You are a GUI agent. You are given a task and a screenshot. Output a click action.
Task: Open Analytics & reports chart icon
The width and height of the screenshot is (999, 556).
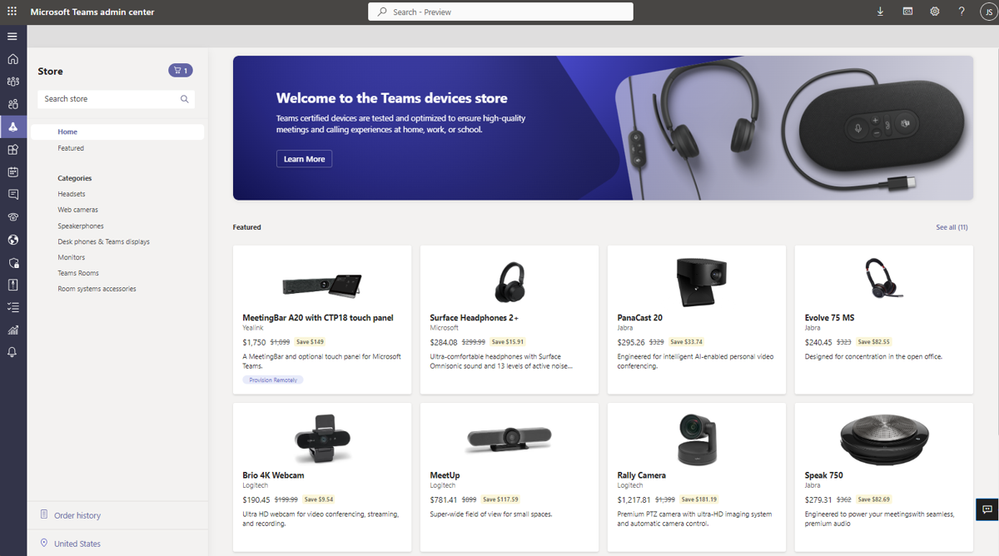pos(13,330)
